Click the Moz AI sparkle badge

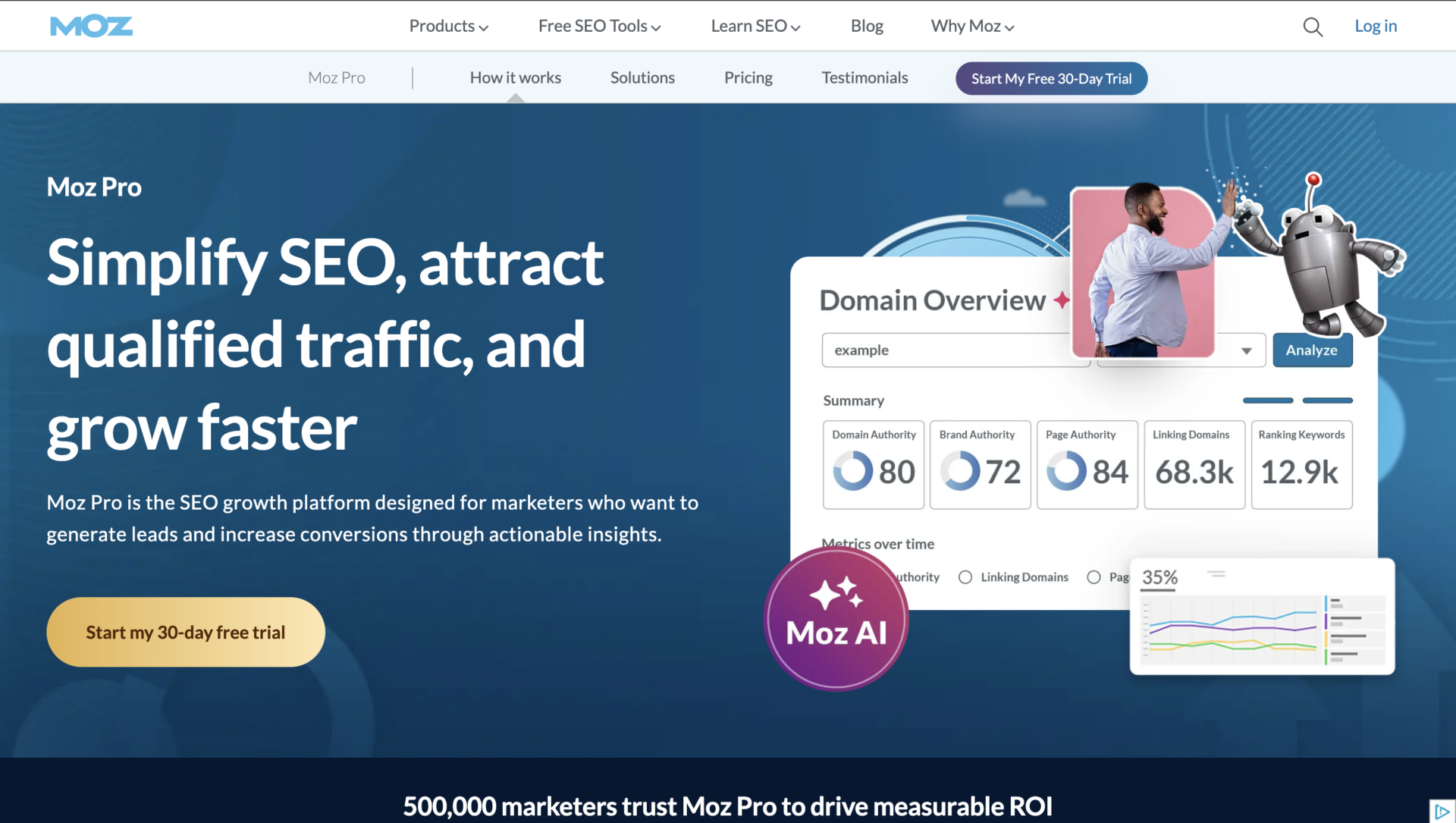(x=836, y=619)
